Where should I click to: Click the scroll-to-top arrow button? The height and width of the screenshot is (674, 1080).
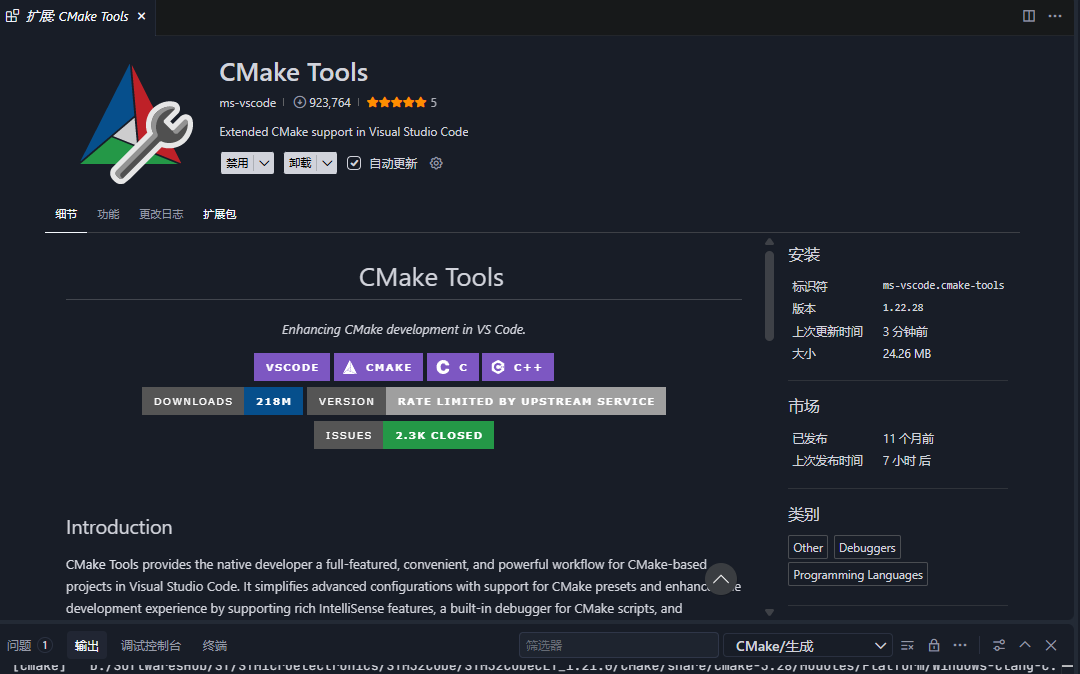click(720, 579)
